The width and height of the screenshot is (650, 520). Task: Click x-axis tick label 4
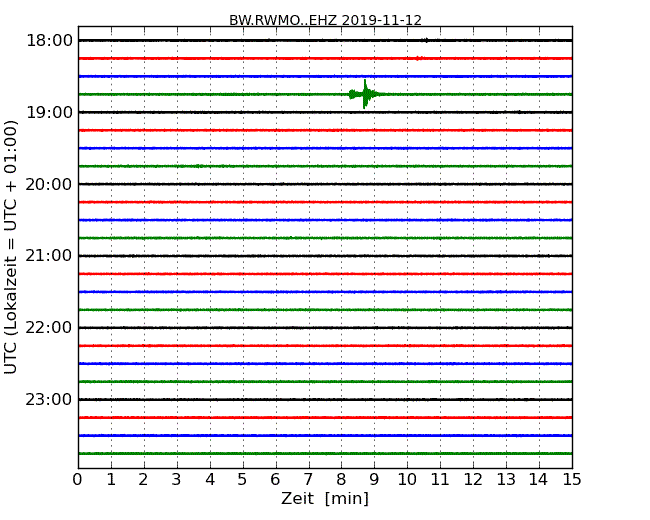click(x=210, y=480)
